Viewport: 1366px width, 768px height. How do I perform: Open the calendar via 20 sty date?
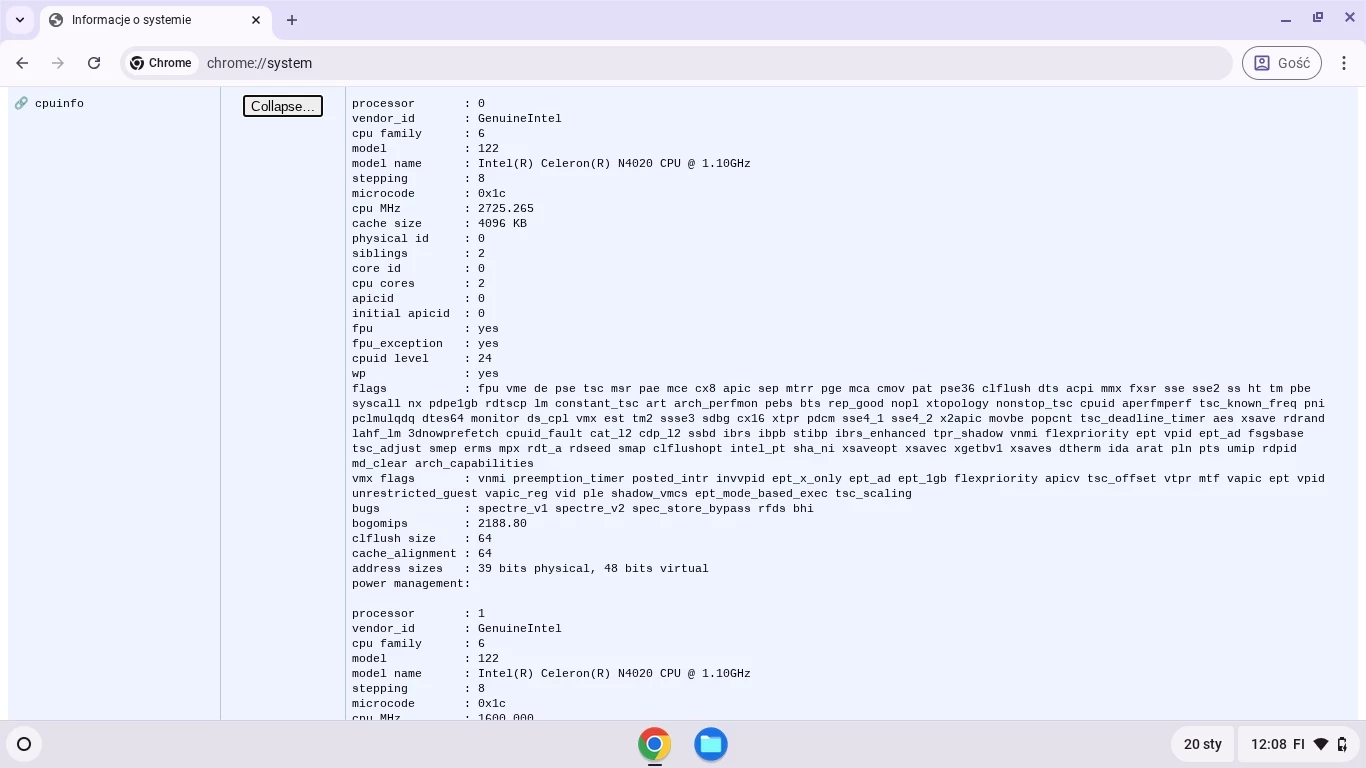[1202, 744]
